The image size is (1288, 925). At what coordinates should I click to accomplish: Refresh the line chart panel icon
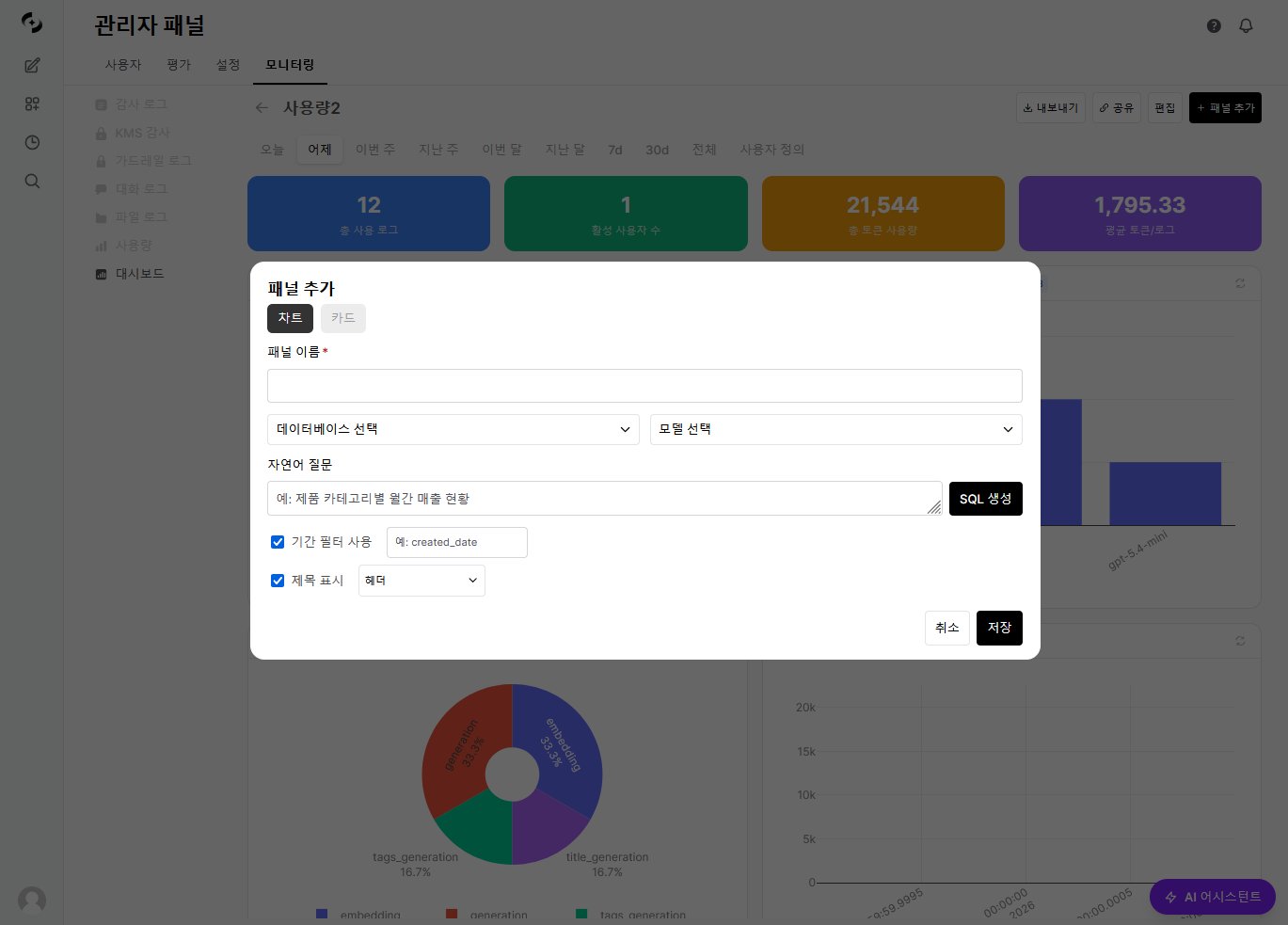(x=1240, y=641)
